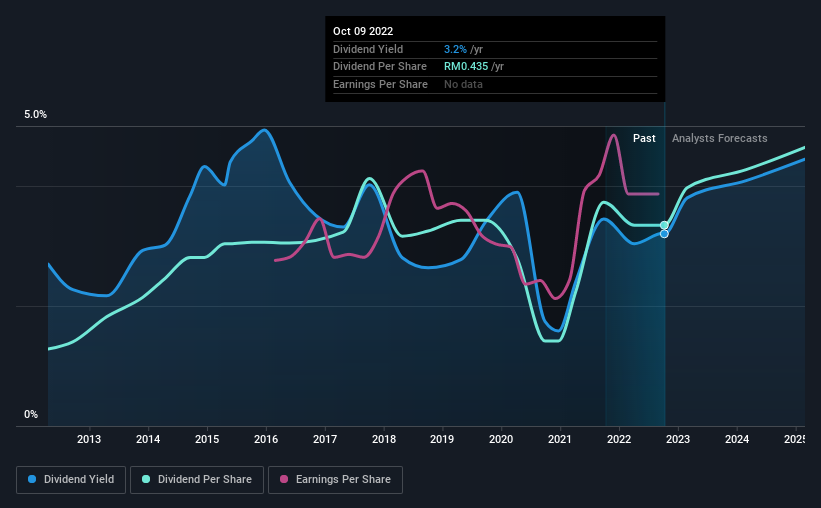Click the Past section label
The image size is (821, 508).
tap(644, 138)
